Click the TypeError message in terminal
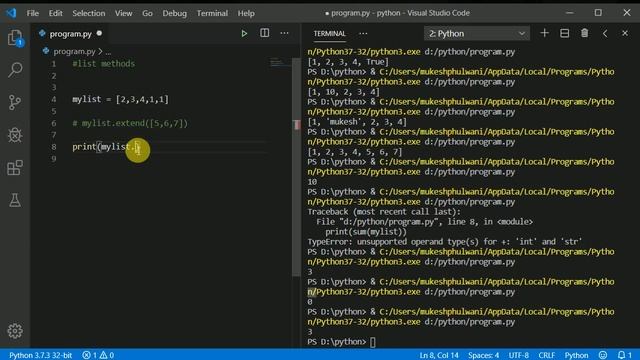Screen dimensions: 640x360 (445, 242)
